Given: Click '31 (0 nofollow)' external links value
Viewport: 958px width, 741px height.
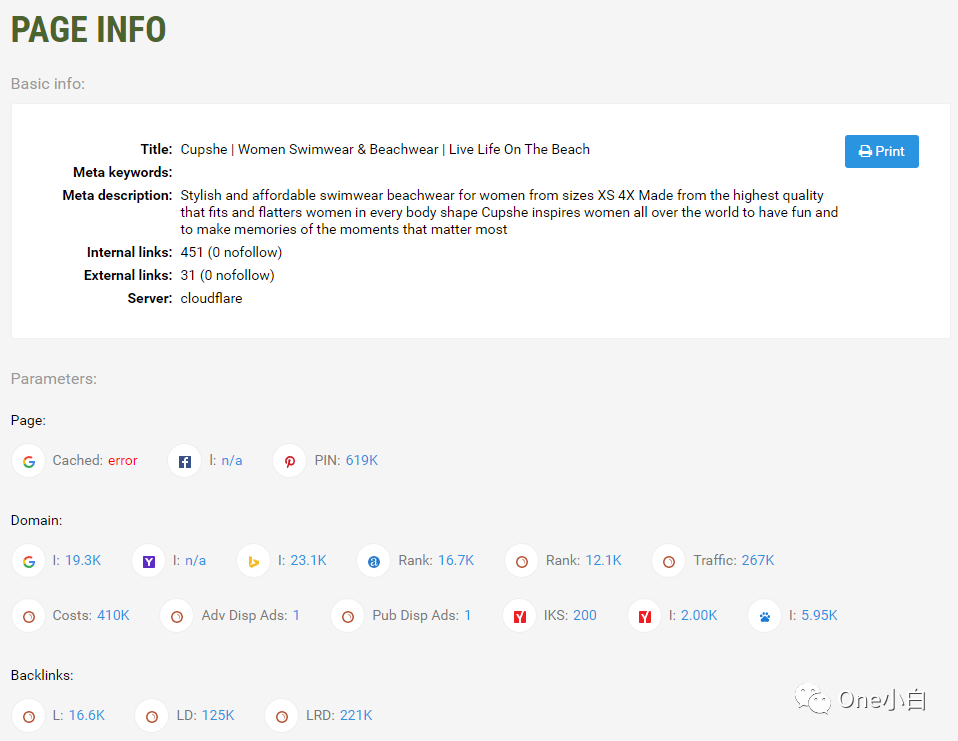Looking at the screenshot, I should [227, 276].
